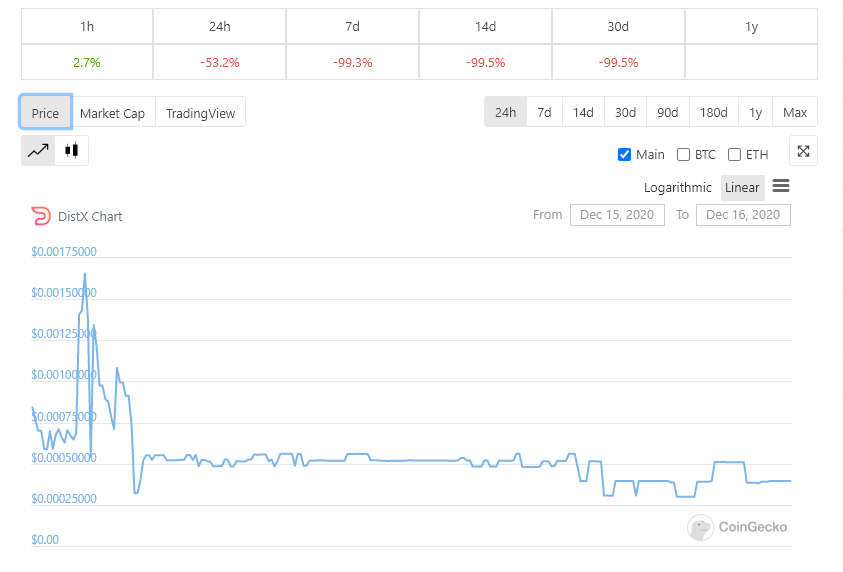Uncheck the Main currency checkbox
This screenshot has width=843, height=572.
point(624,155)
